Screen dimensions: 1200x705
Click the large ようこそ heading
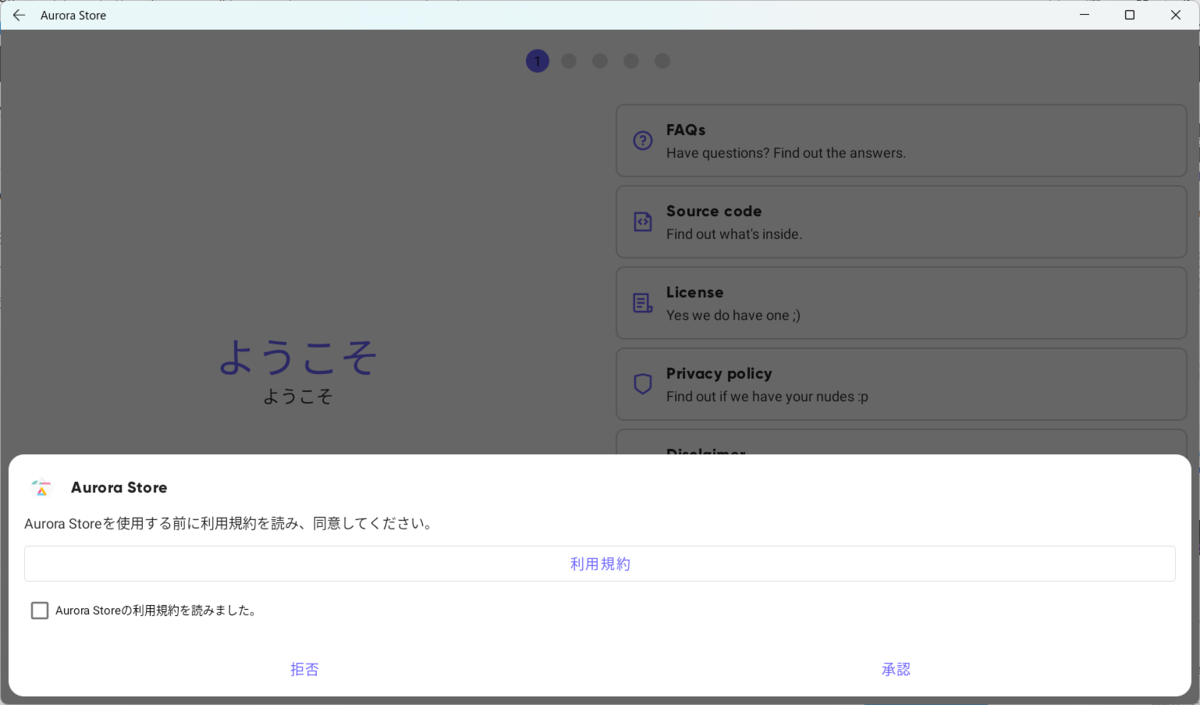coord(298,357)
